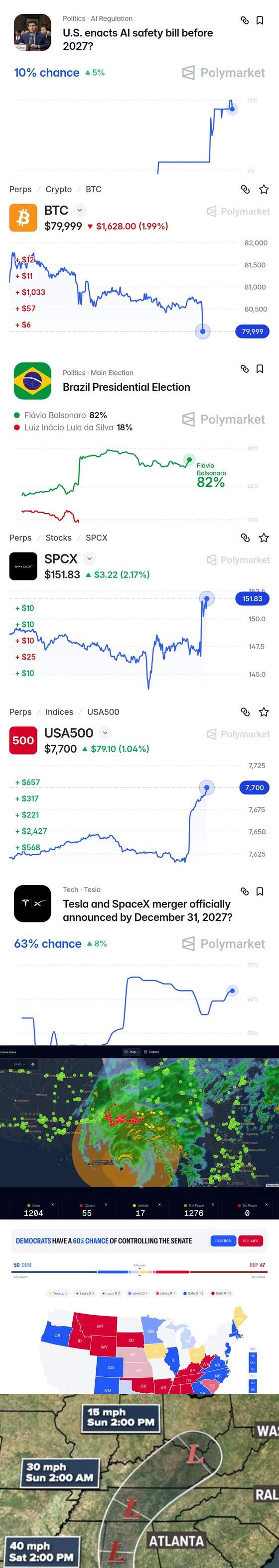Copy link for Brazil Presidential Election
The width and height of the screenshot is (279, 1568).
(x=245, y=368)
